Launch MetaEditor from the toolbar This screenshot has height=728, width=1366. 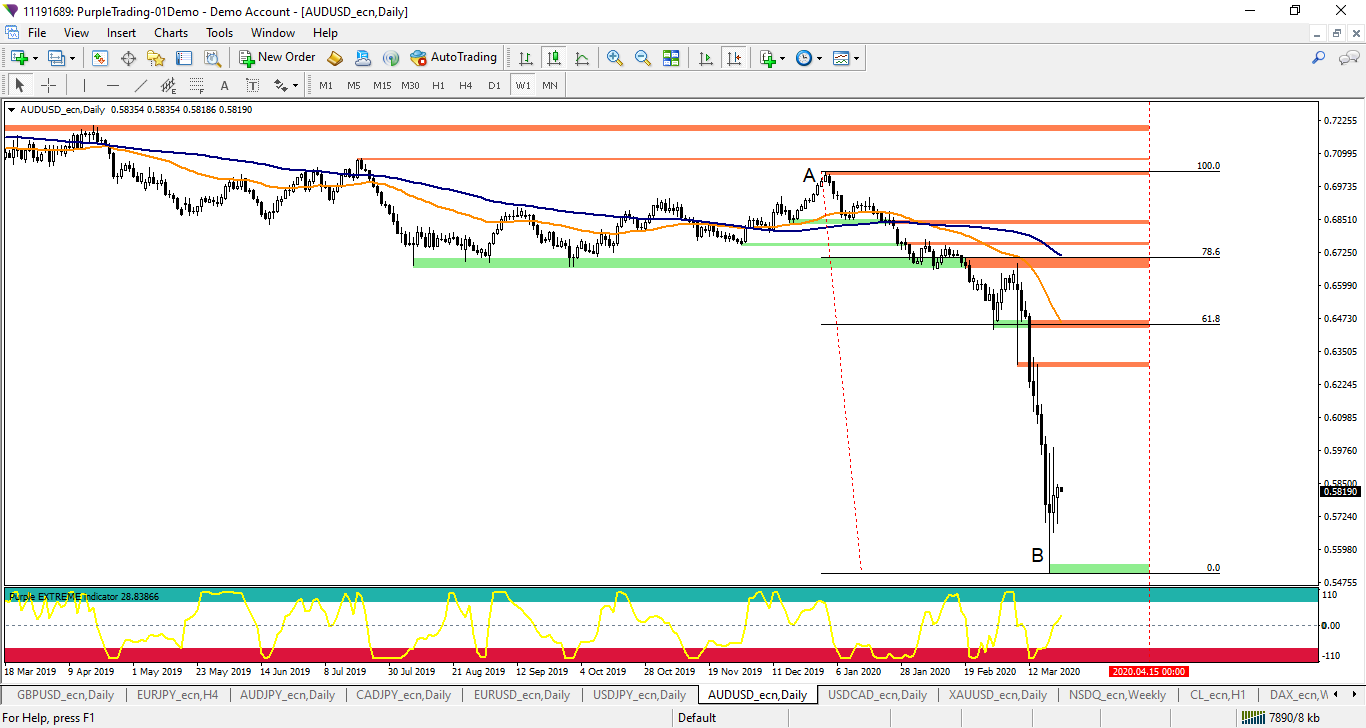(x=335, y=58)
